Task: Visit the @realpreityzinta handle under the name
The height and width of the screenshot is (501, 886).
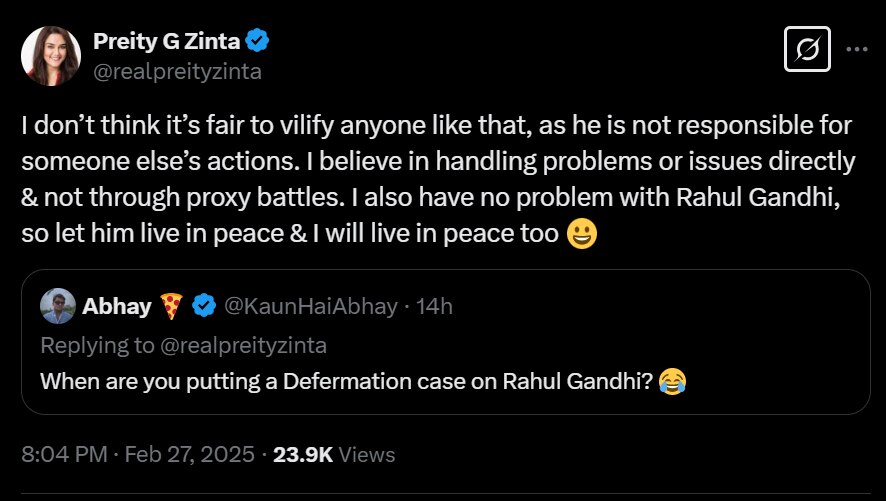Action: coord(178,70)
